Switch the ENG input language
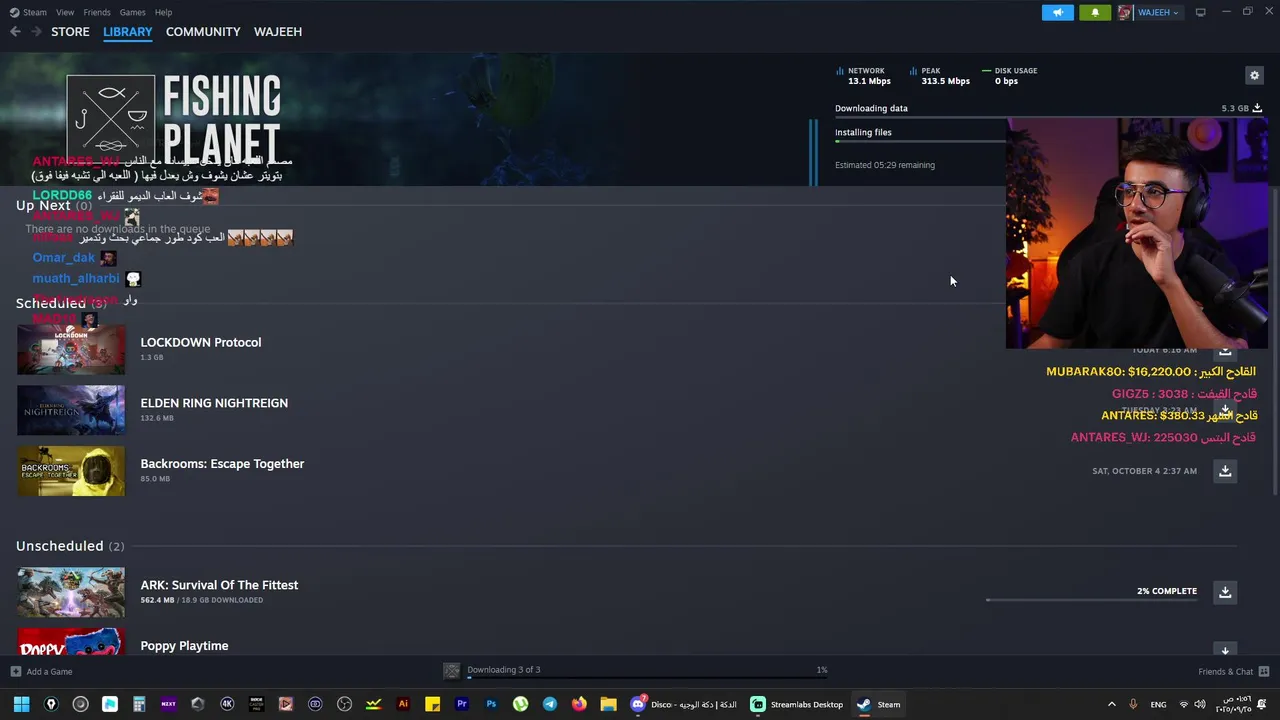 [x=1158, y=705]
